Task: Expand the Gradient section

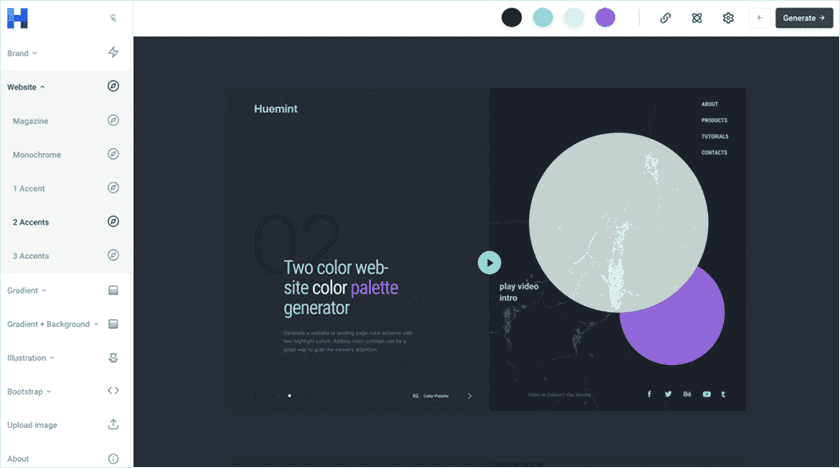Action: pos(27,290)
